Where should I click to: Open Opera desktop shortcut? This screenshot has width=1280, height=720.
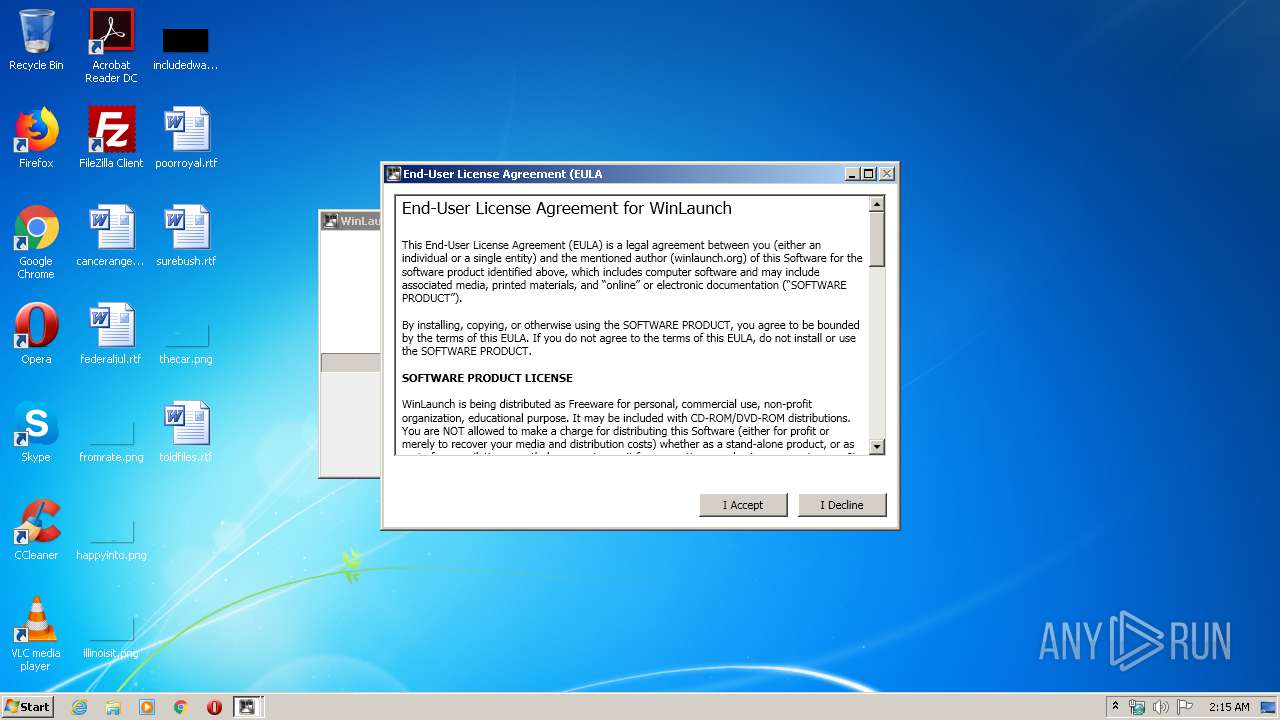point(36,334)
